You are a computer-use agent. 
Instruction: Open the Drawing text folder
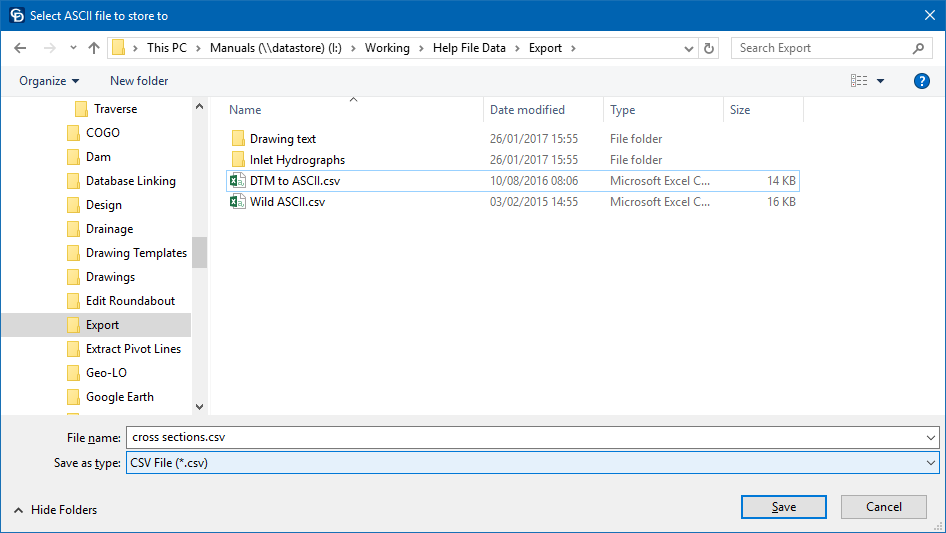coord(282,139)
